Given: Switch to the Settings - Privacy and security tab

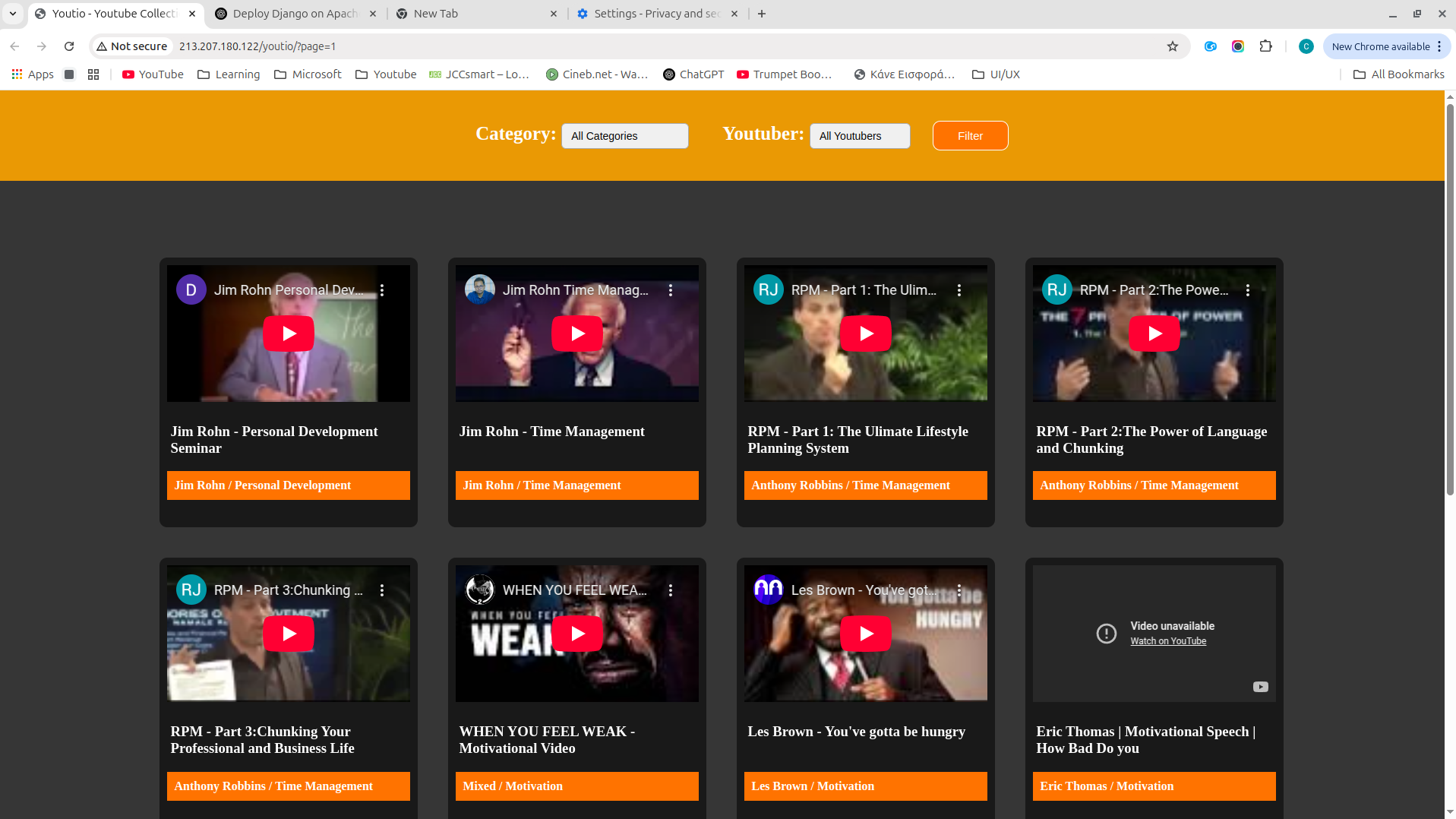Looking at the screenshot, I should pyautogui.click(x=656, y=14).
